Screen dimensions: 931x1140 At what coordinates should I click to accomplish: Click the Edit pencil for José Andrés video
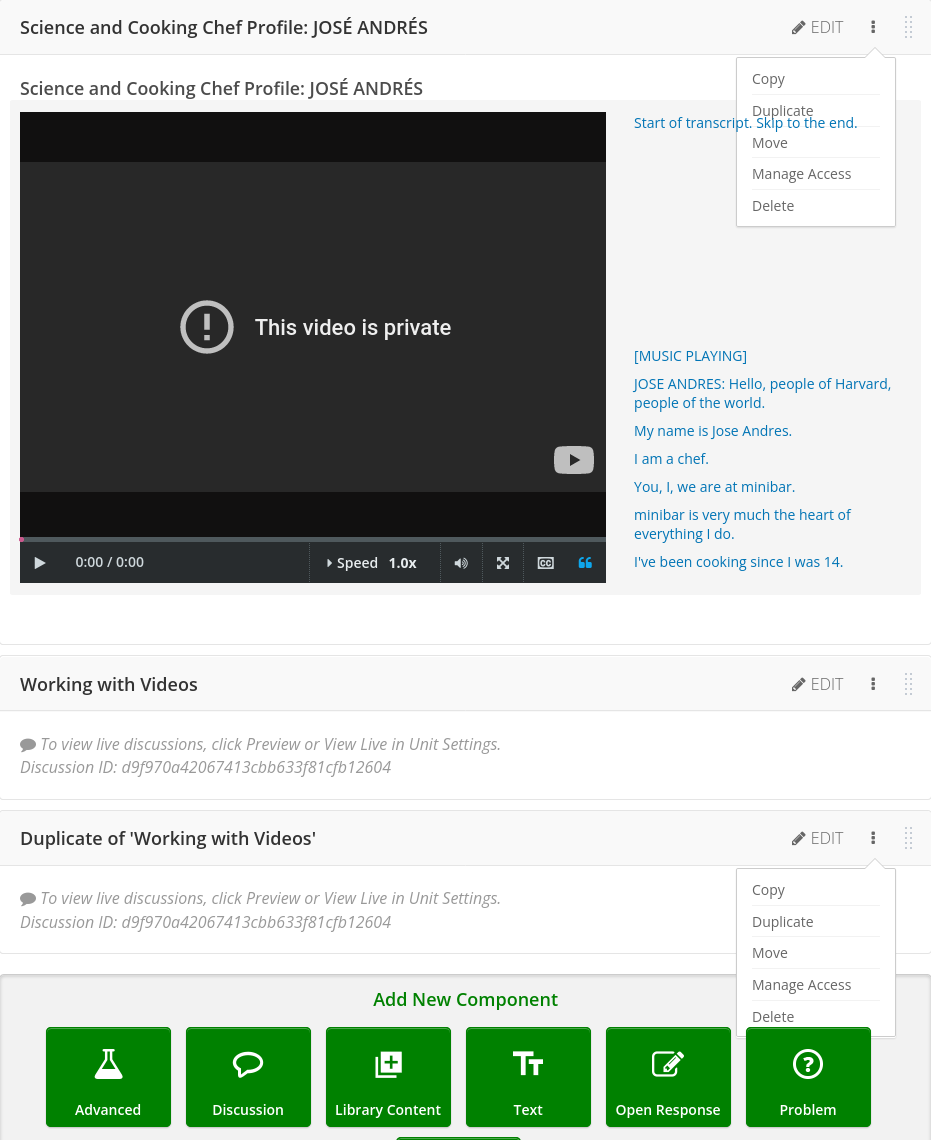818,28
